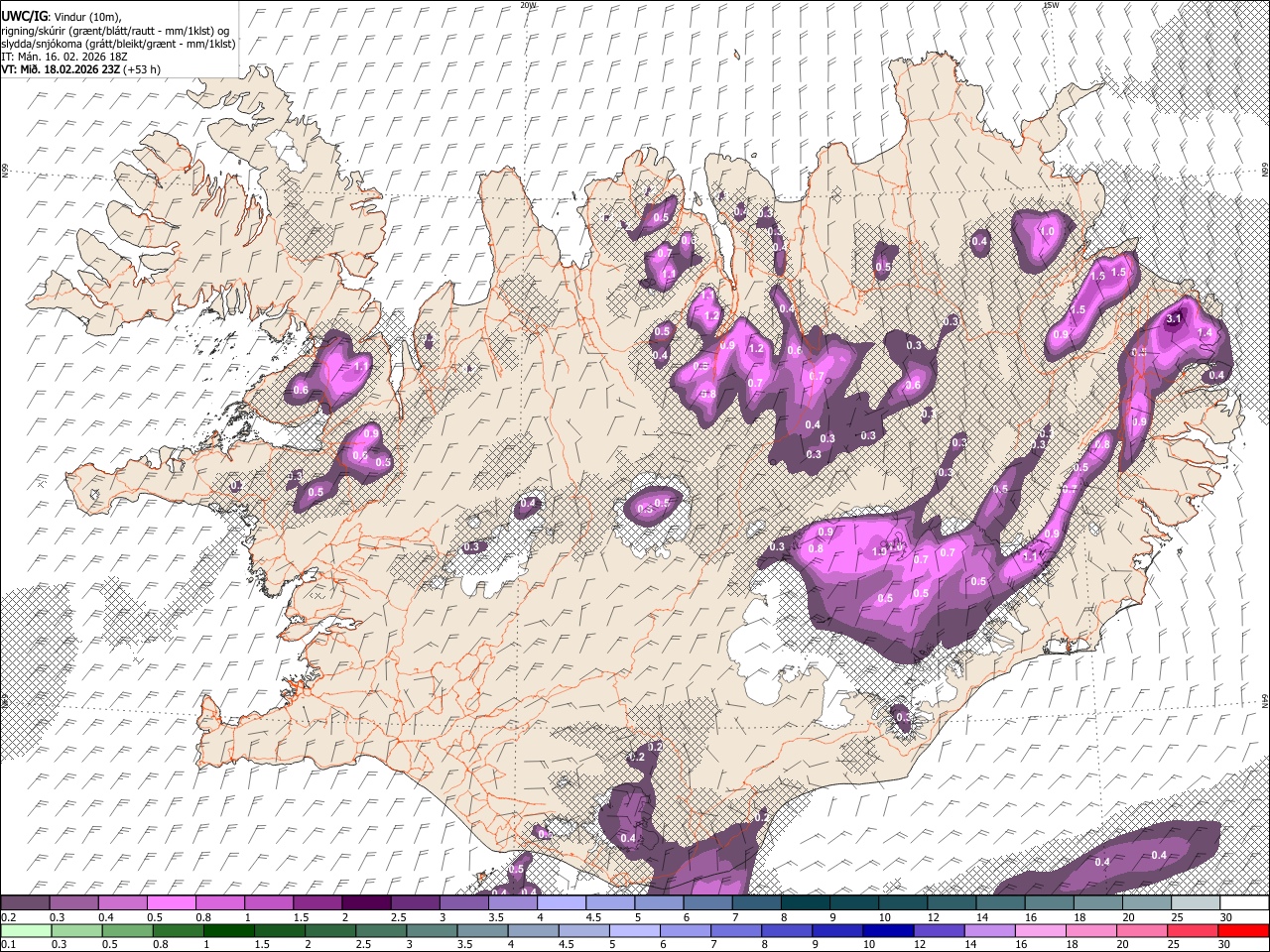Image resolution: width=1270 pixels, height=952 pixels.
Task: Click the '1.0' snowfall value in the northeast
Action: tap(1047, 231)
